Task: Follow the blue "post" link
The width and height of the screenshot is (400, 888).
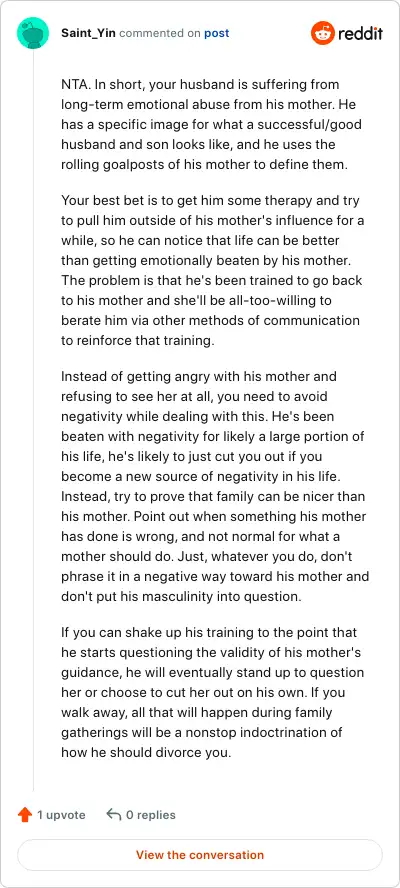Action: tap(216, 33)
